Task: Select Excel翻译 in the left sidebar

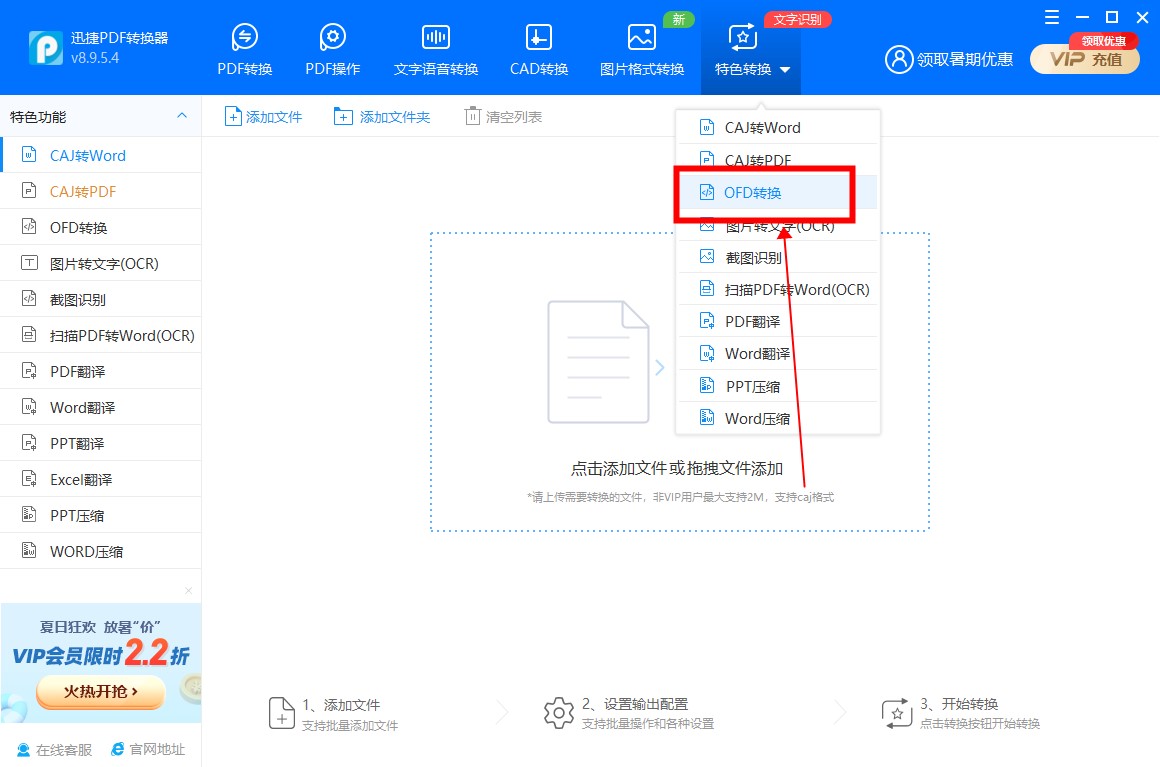Action: click(81, 480)
